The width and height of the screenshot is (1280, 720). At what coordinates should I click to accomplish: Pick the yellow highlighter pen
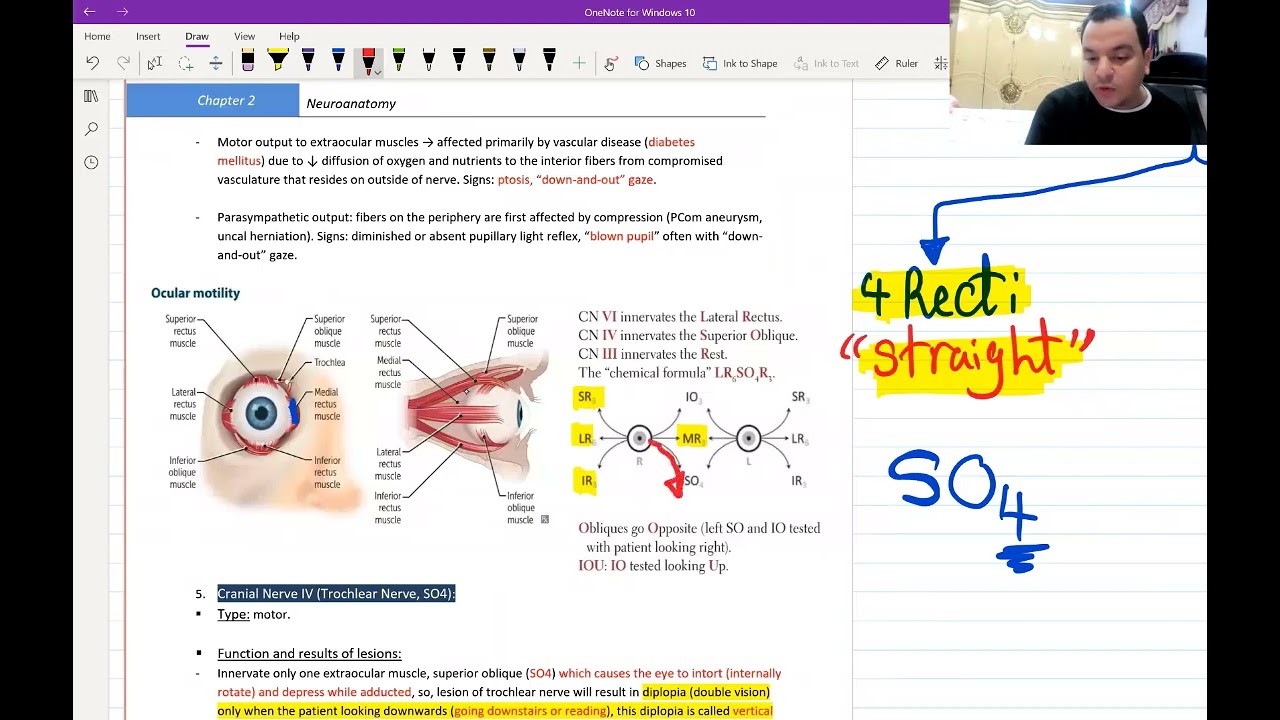click(277, 61)
